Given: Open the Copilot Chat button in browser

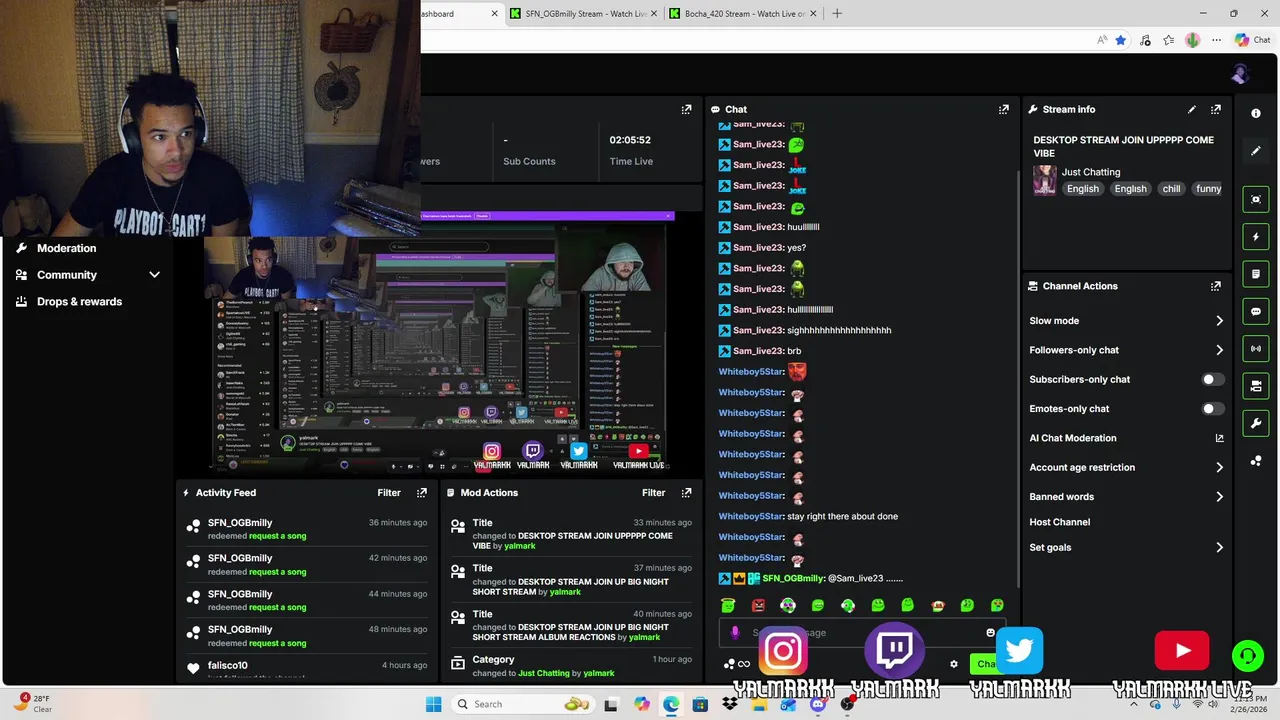Looking at the screenshot, I should [1252, 40].
